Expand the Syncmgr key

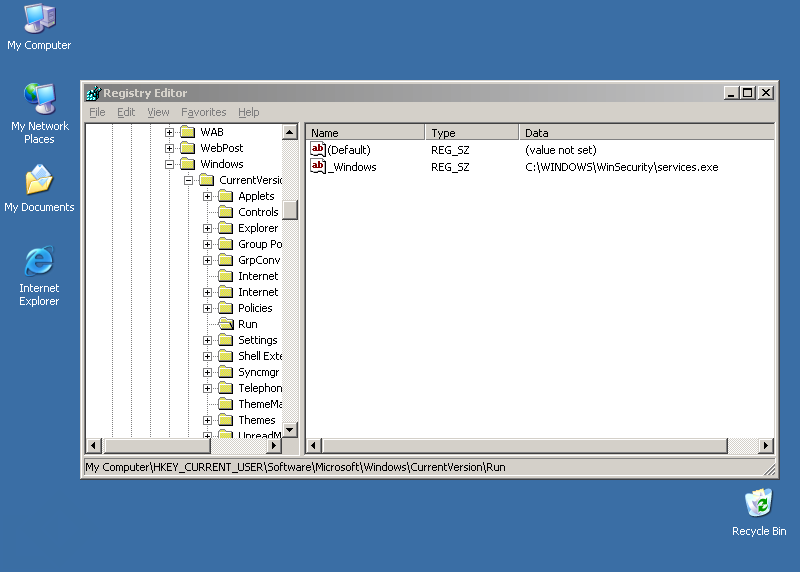tap(207, 372)
